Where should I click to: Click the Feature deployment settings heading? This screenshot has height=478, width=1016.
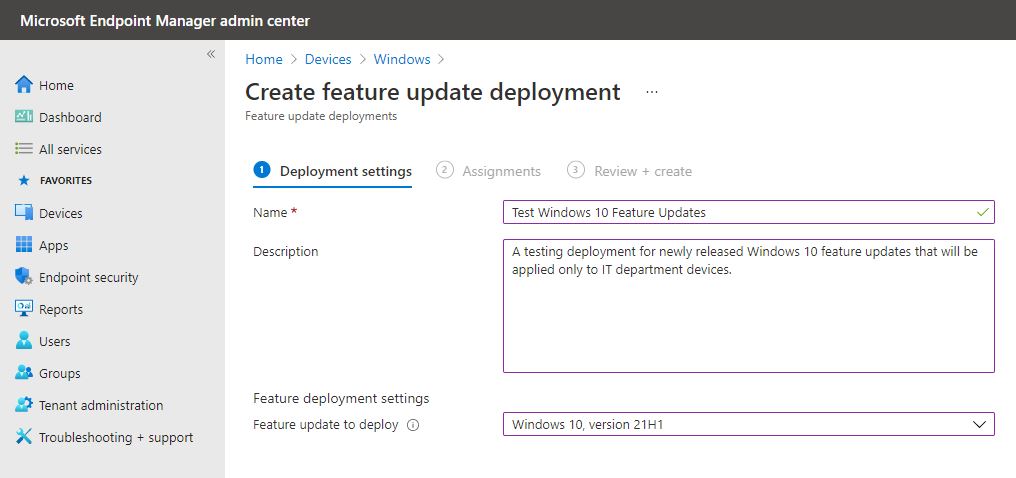(x=341, y=398)
